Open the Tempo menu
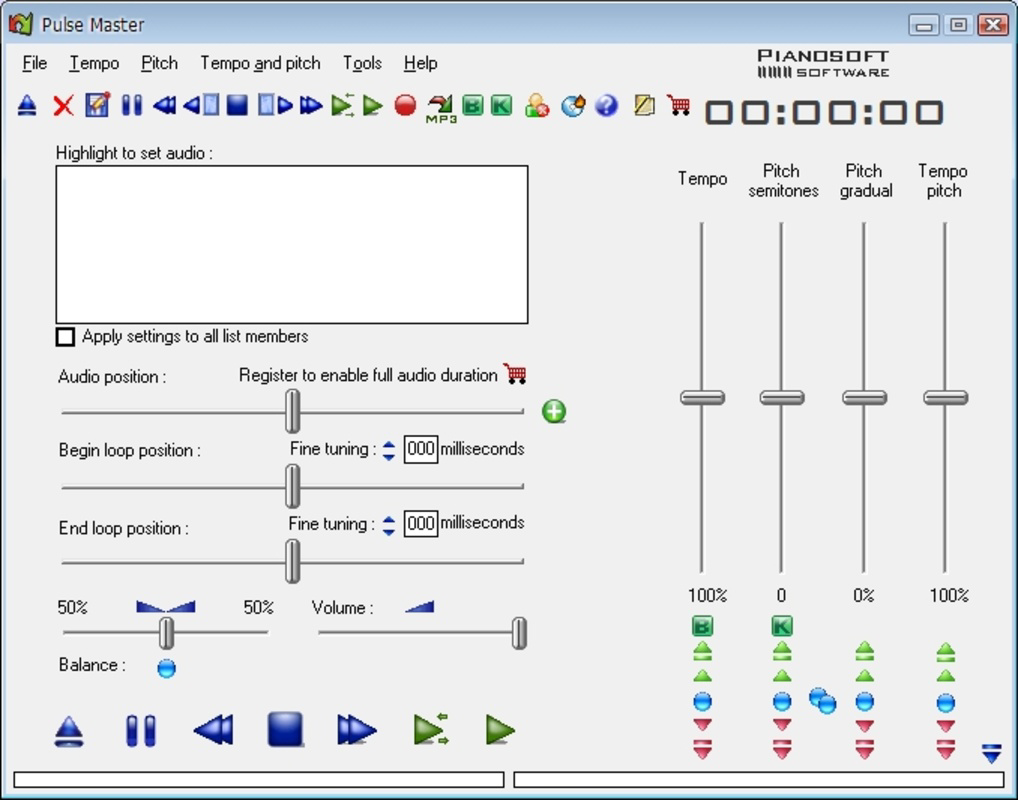Viewport: 1018px width, 800px height. point(94,63)
